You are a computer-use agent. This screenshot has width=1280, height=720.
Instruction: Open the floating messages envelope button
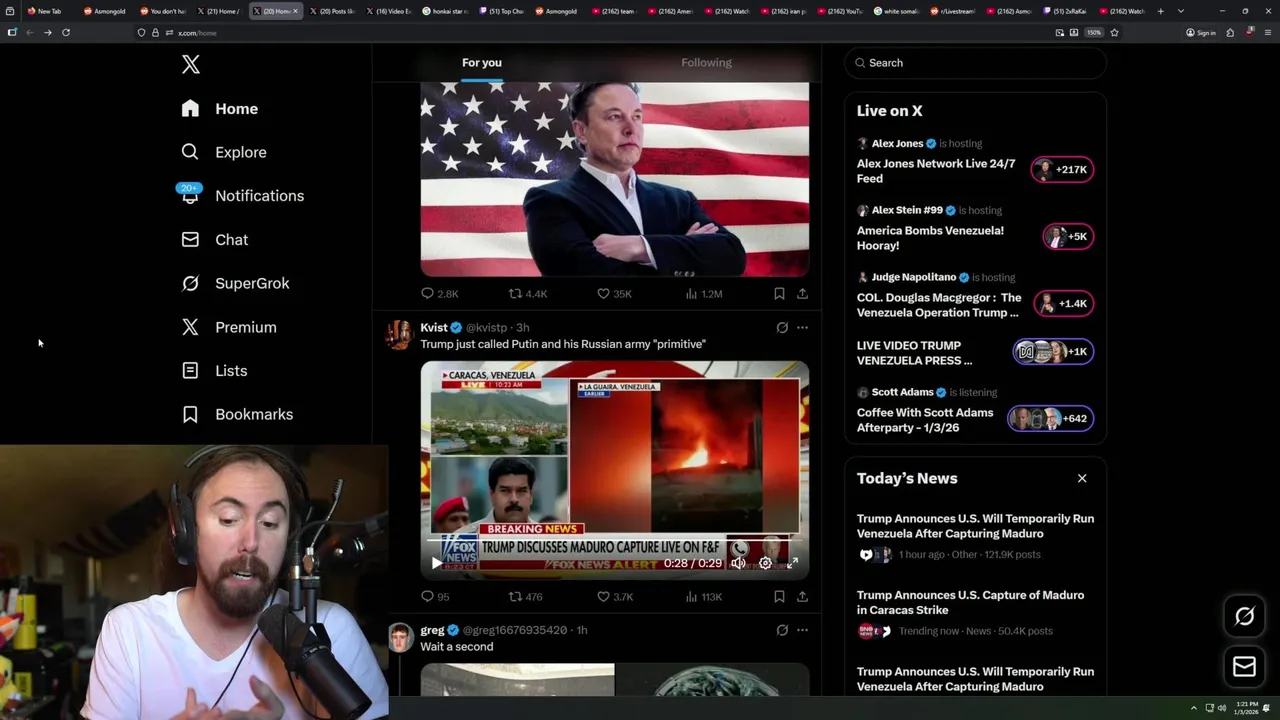pos(1244,666)
